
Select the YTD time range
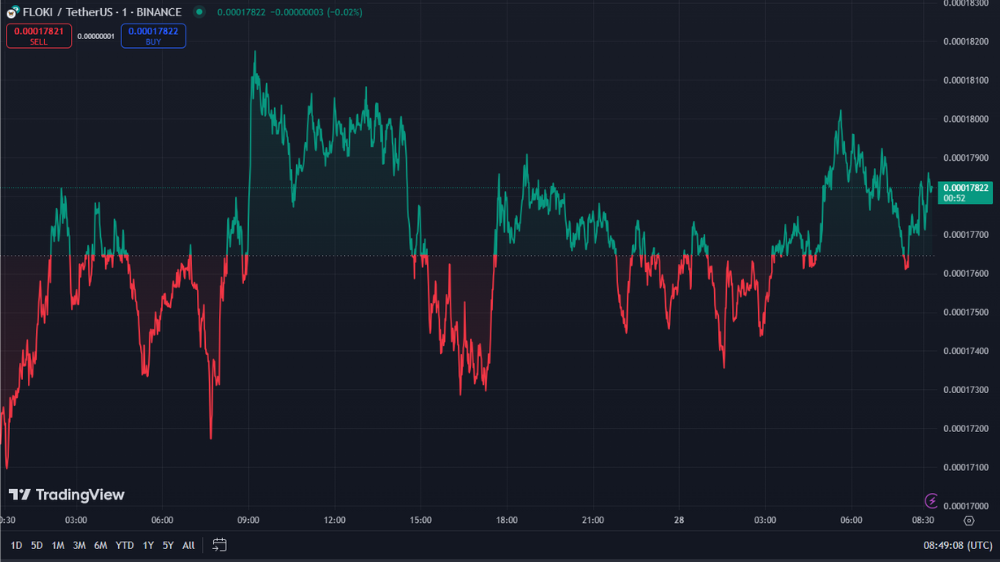pyautogui.click(x=124, y=545)
